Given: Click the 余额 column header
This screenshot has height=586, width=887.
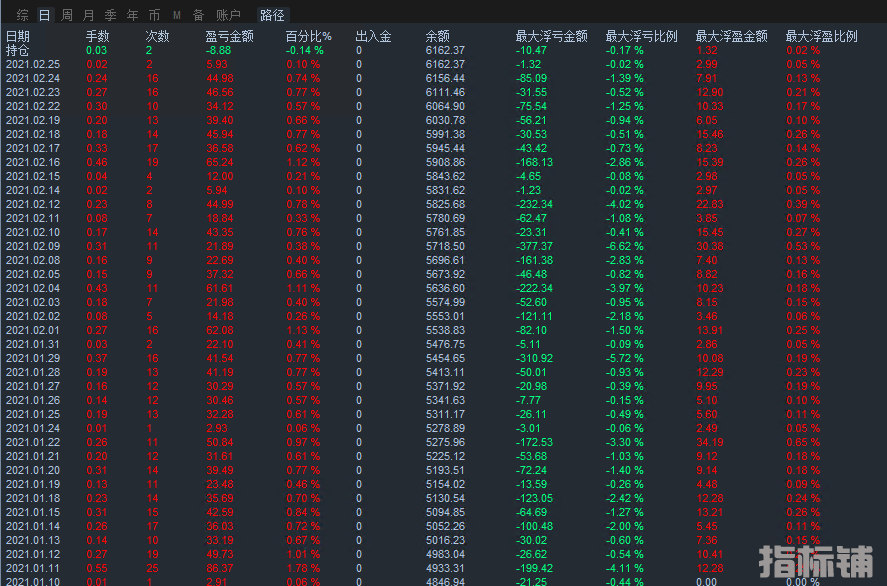Looking at the screenshot, I should [x=437, y=36].
